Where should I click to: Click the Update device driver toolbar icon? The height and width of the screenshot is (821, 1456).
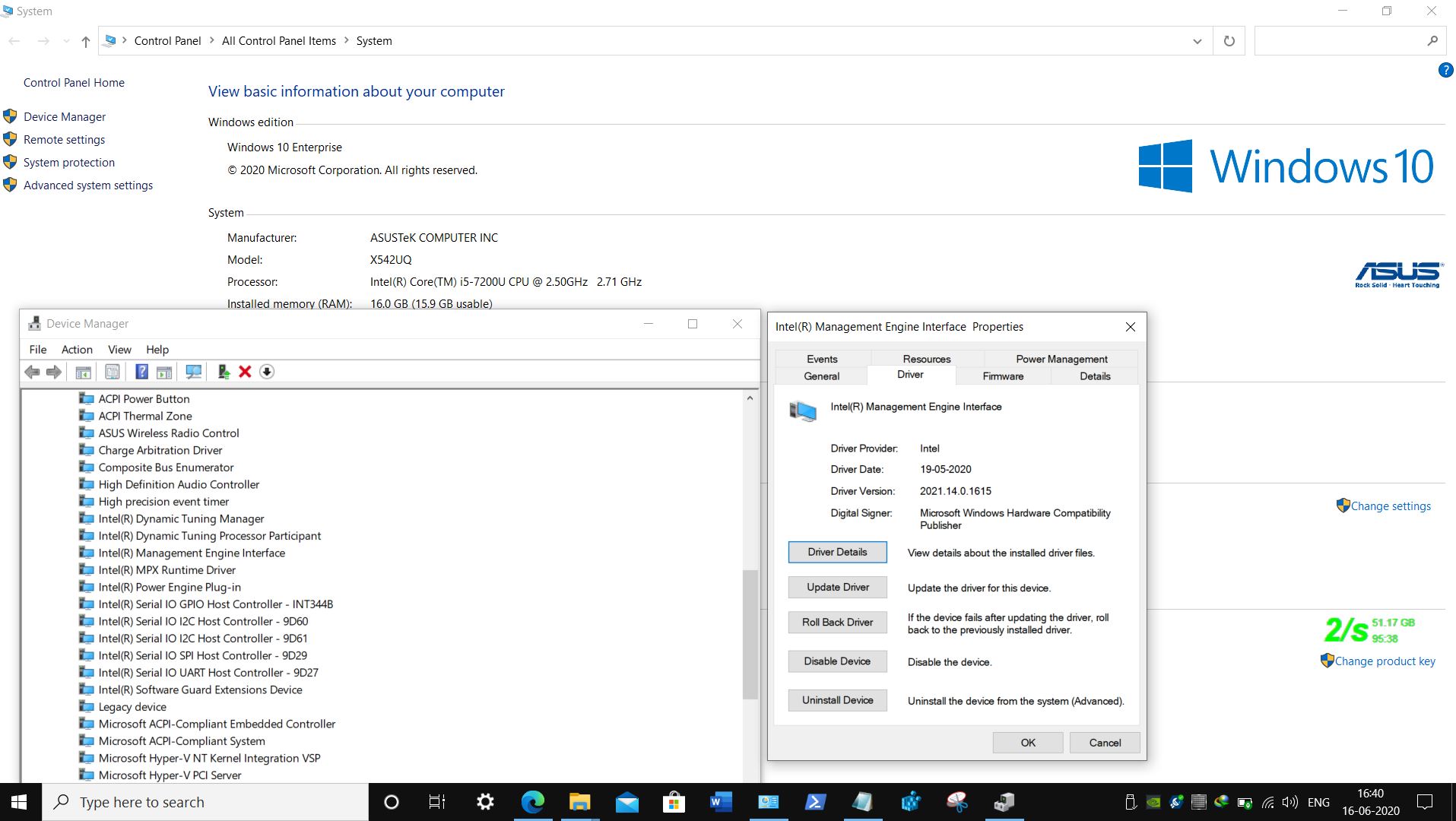coord(224,372)
